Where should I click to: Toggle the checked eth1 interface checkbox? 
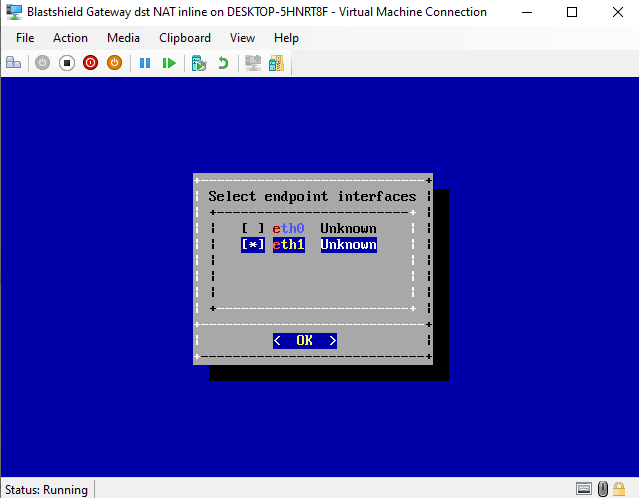(253, 245)
